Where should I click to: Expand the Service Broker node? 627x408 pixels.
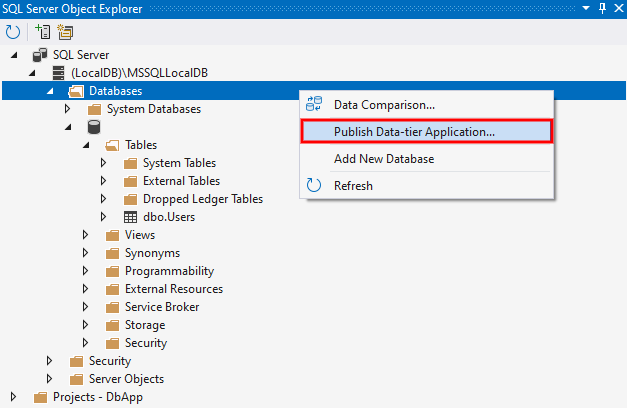85,307
